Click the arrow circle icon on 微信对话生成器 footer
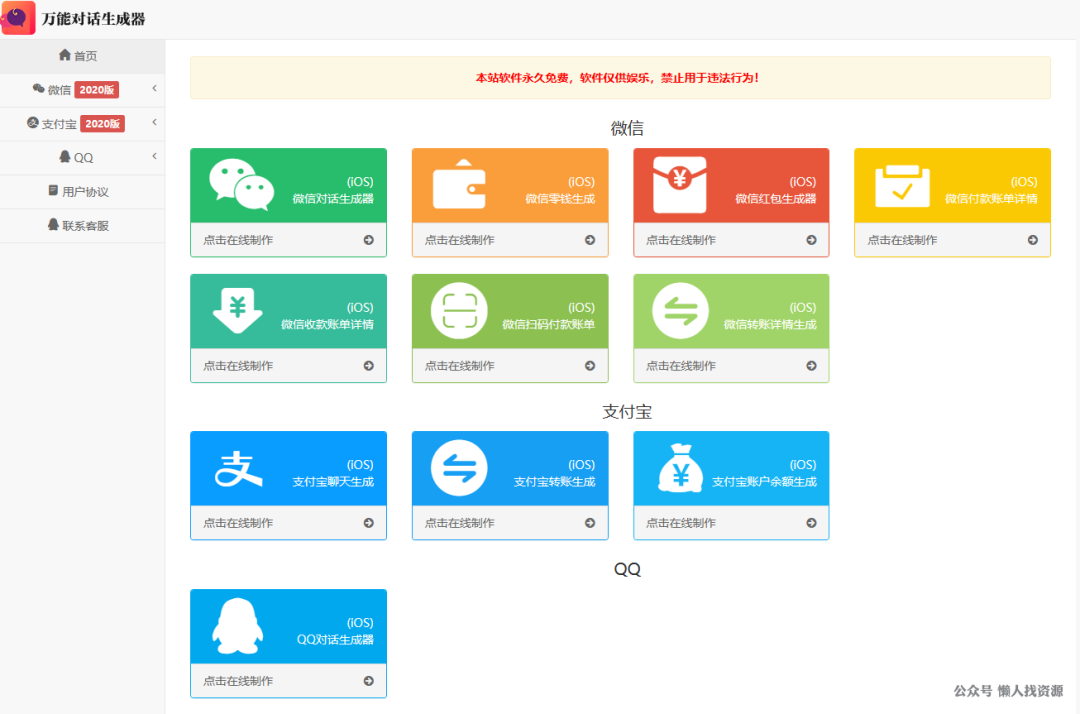The image size is (1080, 714). click(x=368, y=240)
